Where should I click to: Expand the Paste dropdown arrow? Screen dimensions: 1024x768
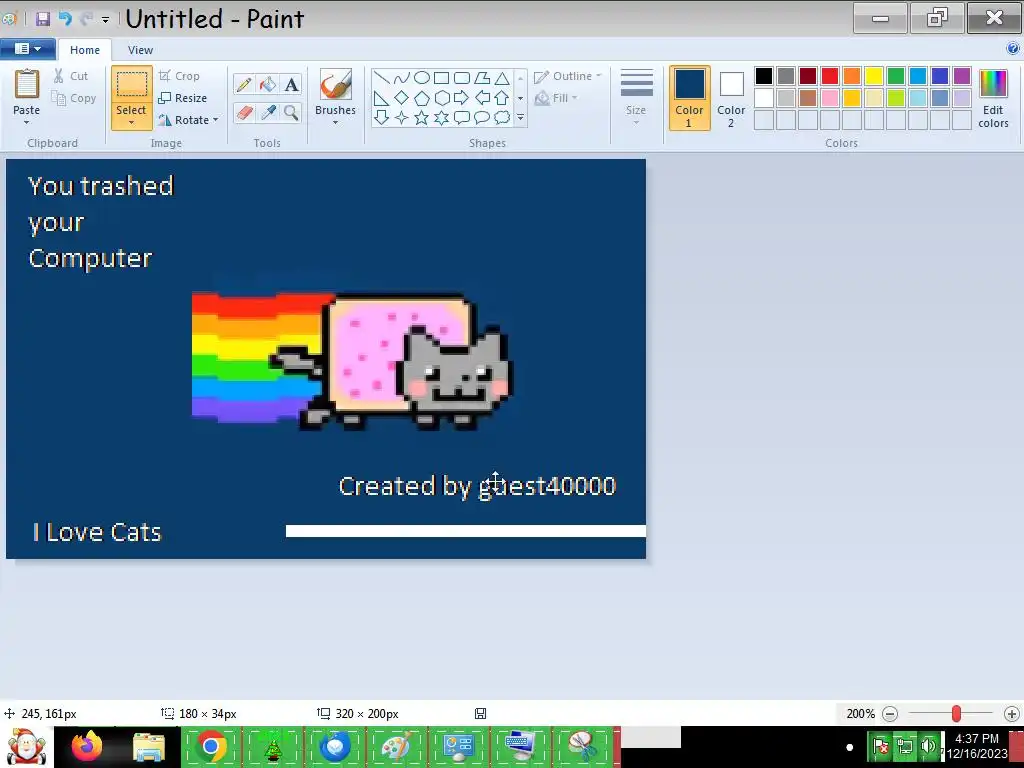(x=27, y=122)
